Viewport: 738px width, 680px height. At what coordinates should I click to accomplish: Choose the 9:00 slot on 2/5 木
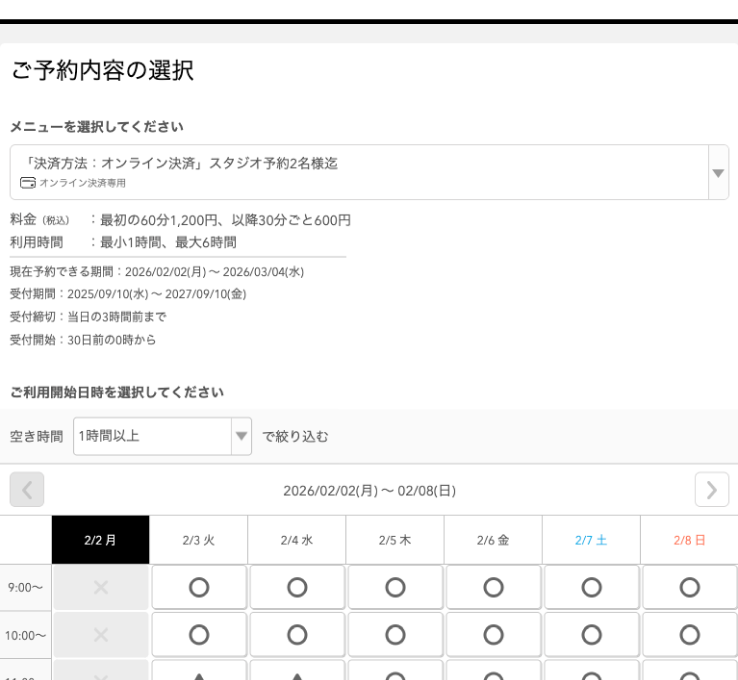(x=395, y=587)
